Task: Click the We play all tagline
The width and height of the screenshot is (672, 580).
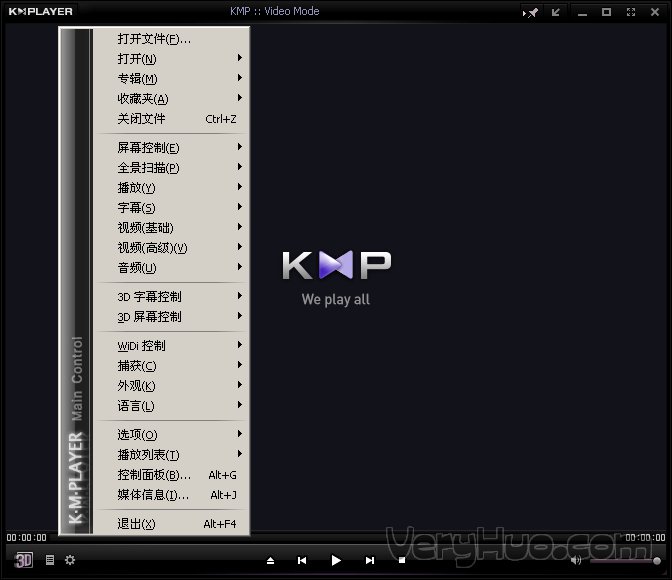Action: [336, 299]
